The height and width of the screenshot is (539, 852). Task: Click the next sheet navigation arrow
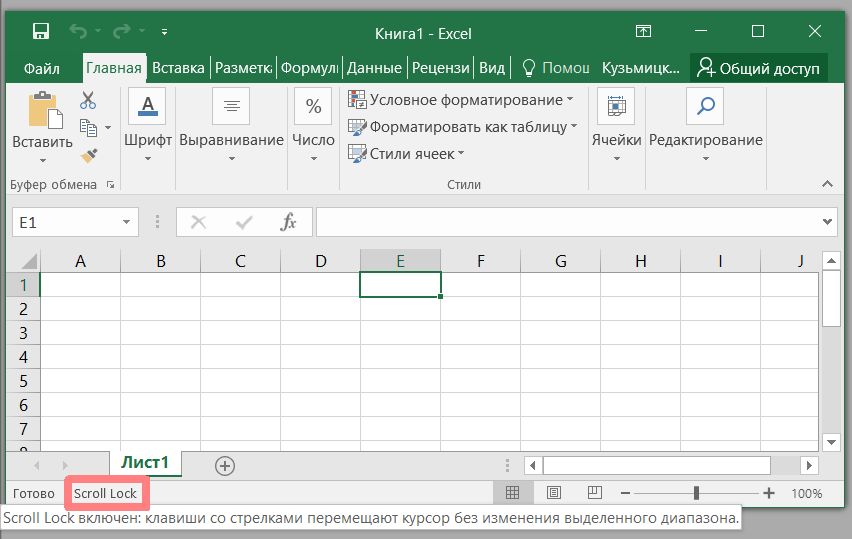click(65, 466)
